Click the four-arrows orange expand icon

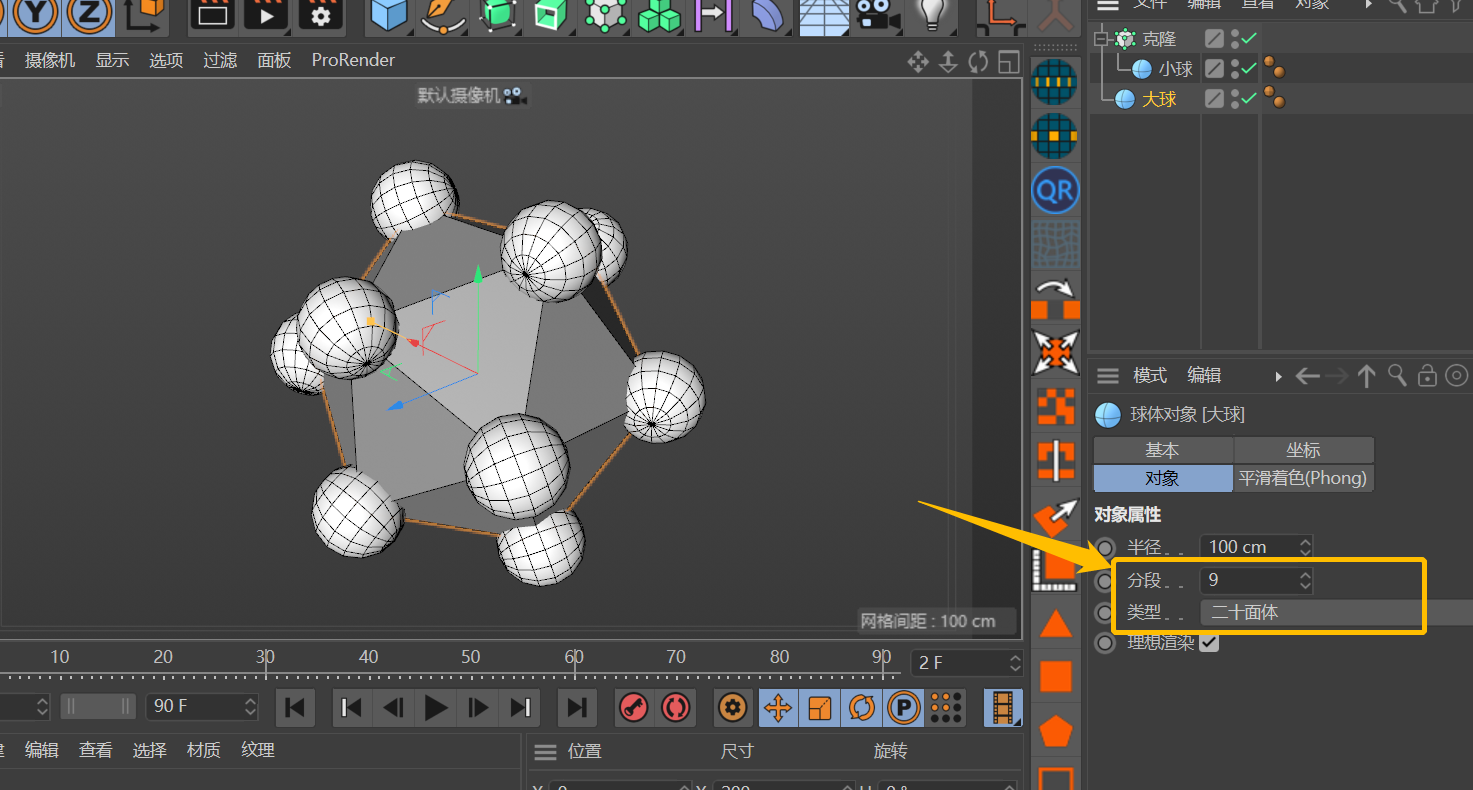coord(1055,352)
